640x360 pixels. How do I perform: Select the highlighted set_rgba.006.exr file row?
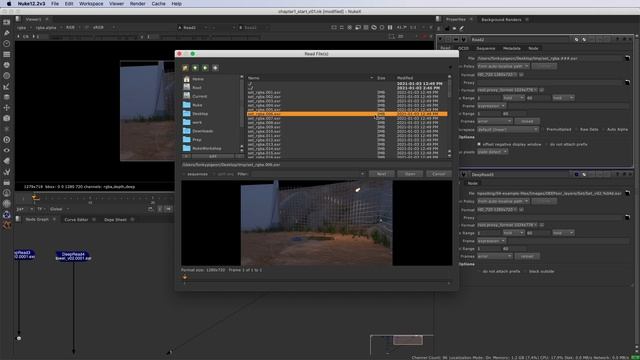click(x=347, y=114)
